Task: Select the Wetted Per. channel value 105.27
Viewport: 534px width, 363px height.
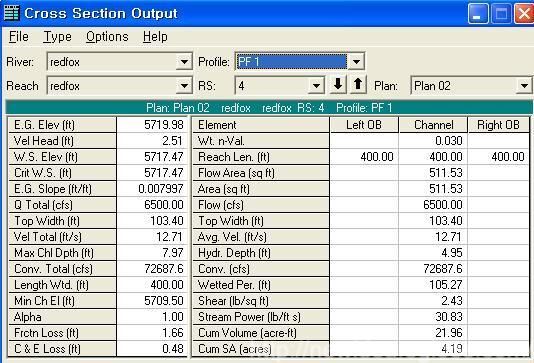Action: tap(433, 285)
